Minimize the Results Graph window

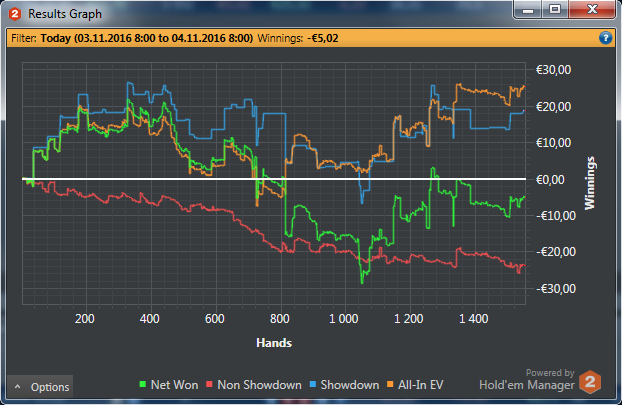tap(528, 9)
